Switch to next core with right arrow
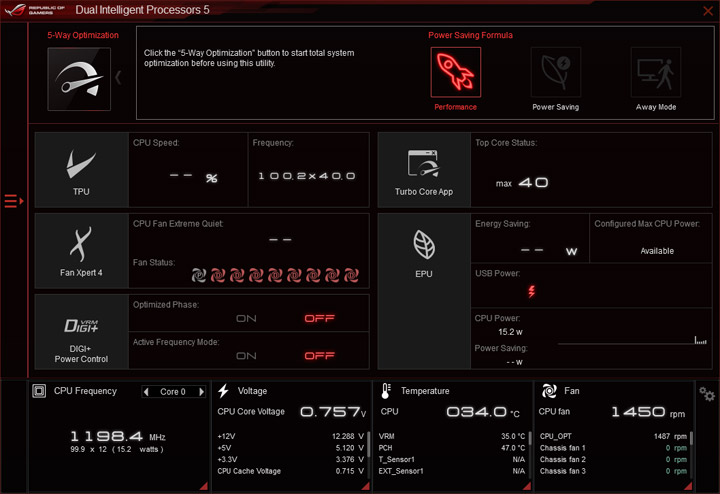Screen dimensions: 720x494 pos(201,392)
